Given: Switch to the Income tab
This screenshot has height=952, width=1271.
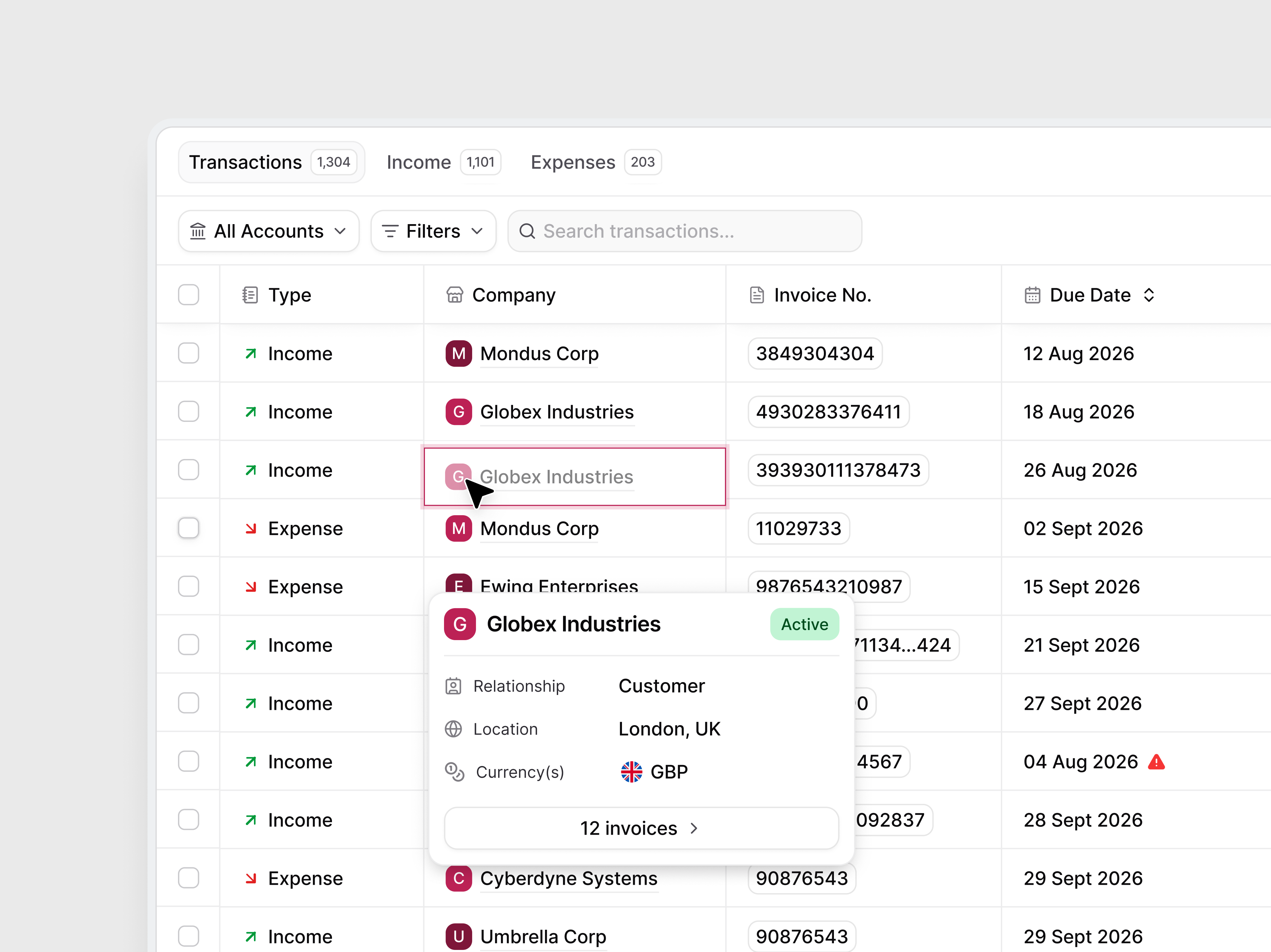Looking at the screenshot, I should coord(444,162).
